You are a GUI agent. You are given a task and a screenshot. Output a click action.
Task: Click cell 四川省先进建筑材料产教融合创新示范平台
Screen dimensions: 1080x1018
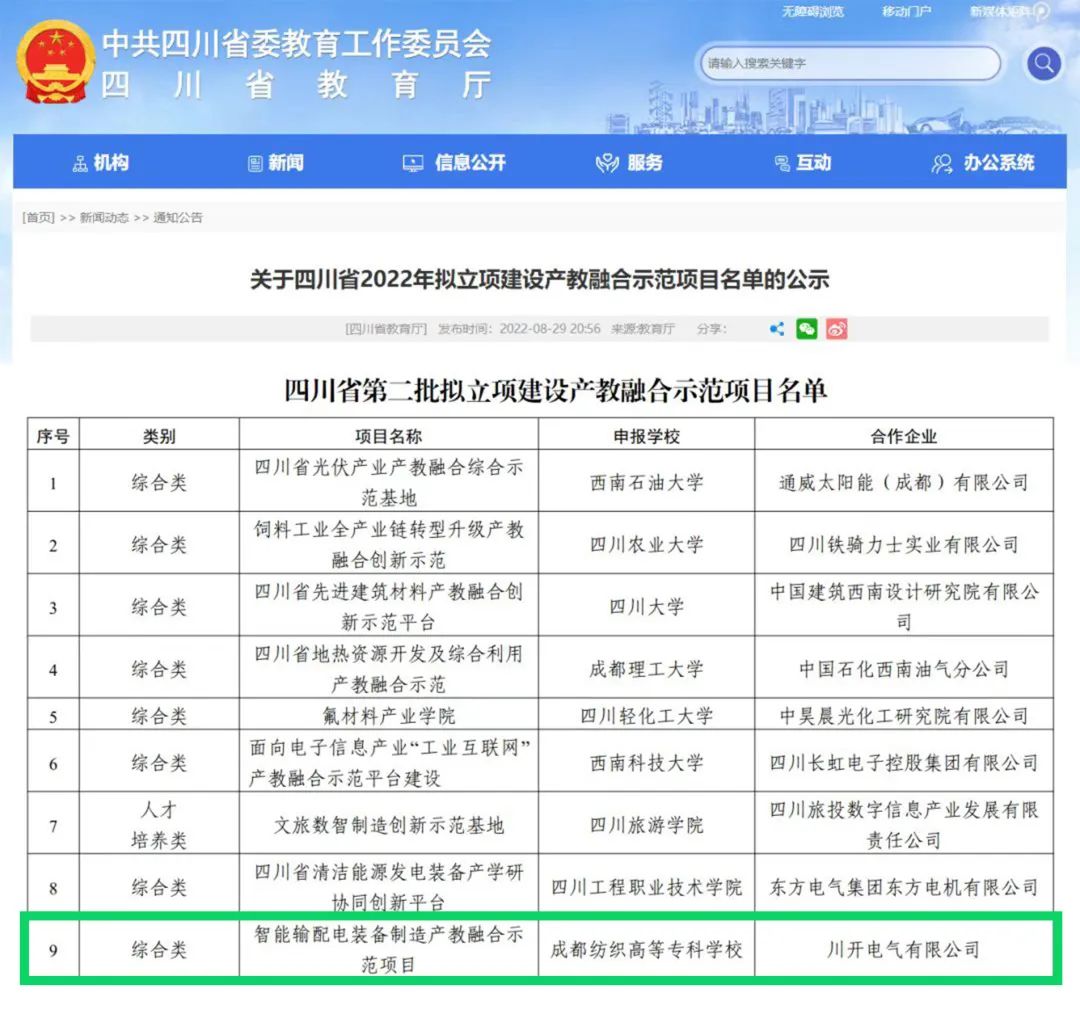coord(388,606)
